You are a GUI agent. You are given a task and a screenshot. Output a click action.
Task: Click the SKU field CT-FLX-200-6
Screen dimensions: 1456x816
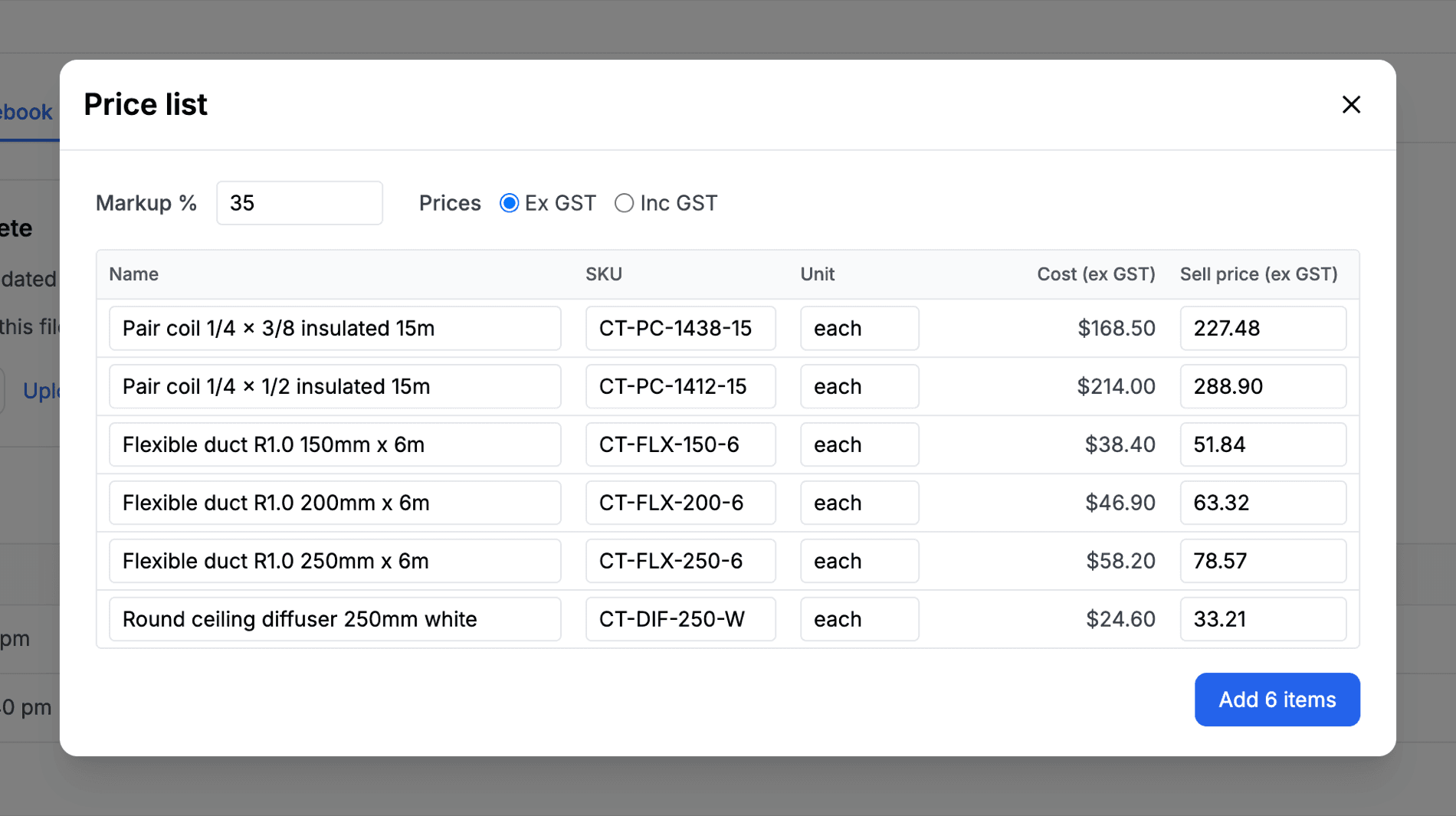tap(680, 503)
